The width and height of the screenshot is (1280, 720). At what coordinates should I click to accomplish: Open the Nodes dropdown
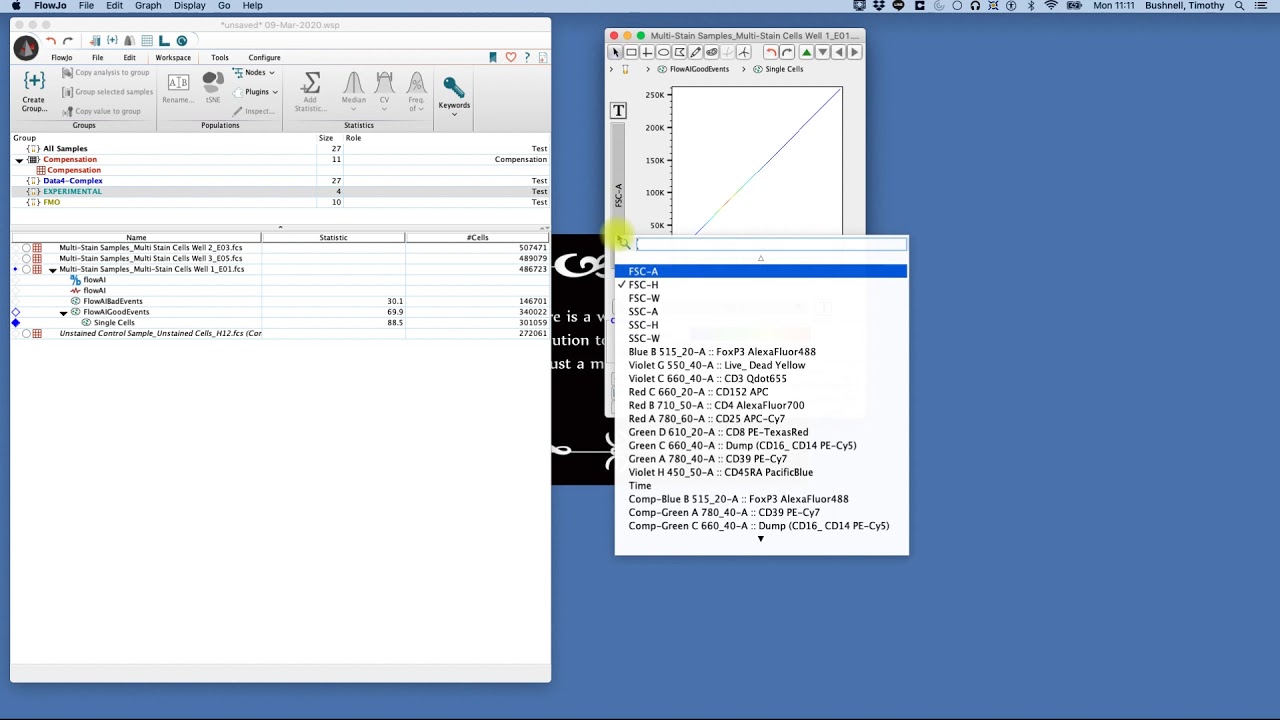254,73
